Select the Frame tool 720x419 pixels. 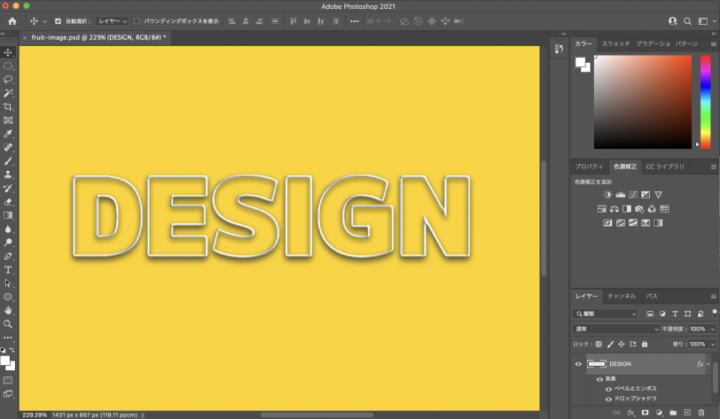point(8,120)
